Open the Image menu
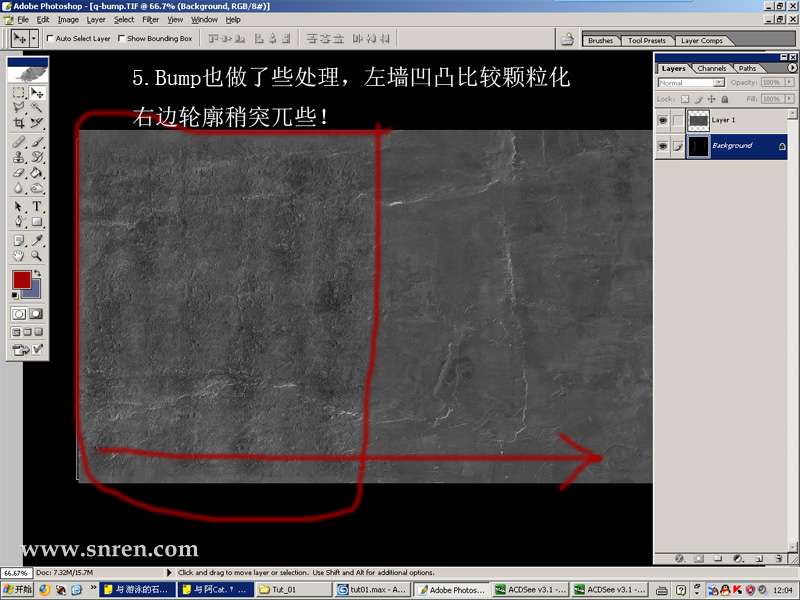This screenshot has width=800, height=600. 68,19
